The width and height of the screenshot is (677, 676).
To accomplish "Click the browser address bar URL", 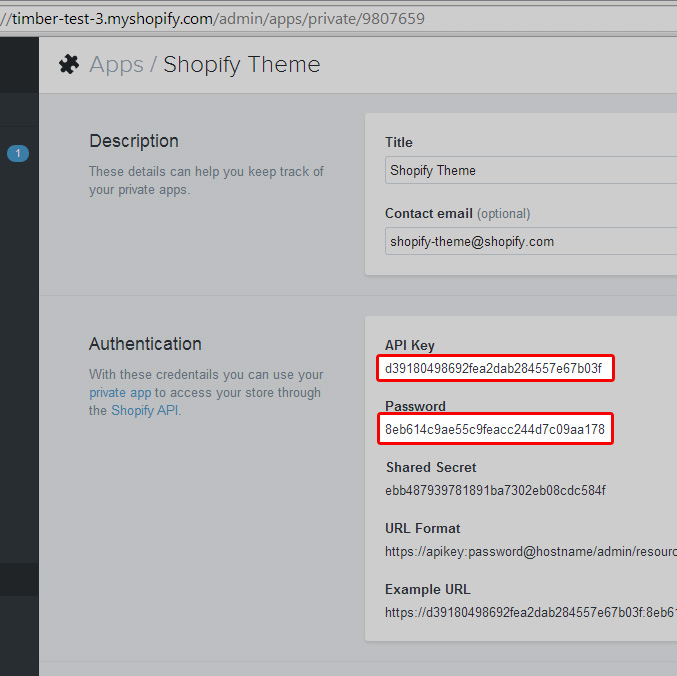I will pos(212,19).
